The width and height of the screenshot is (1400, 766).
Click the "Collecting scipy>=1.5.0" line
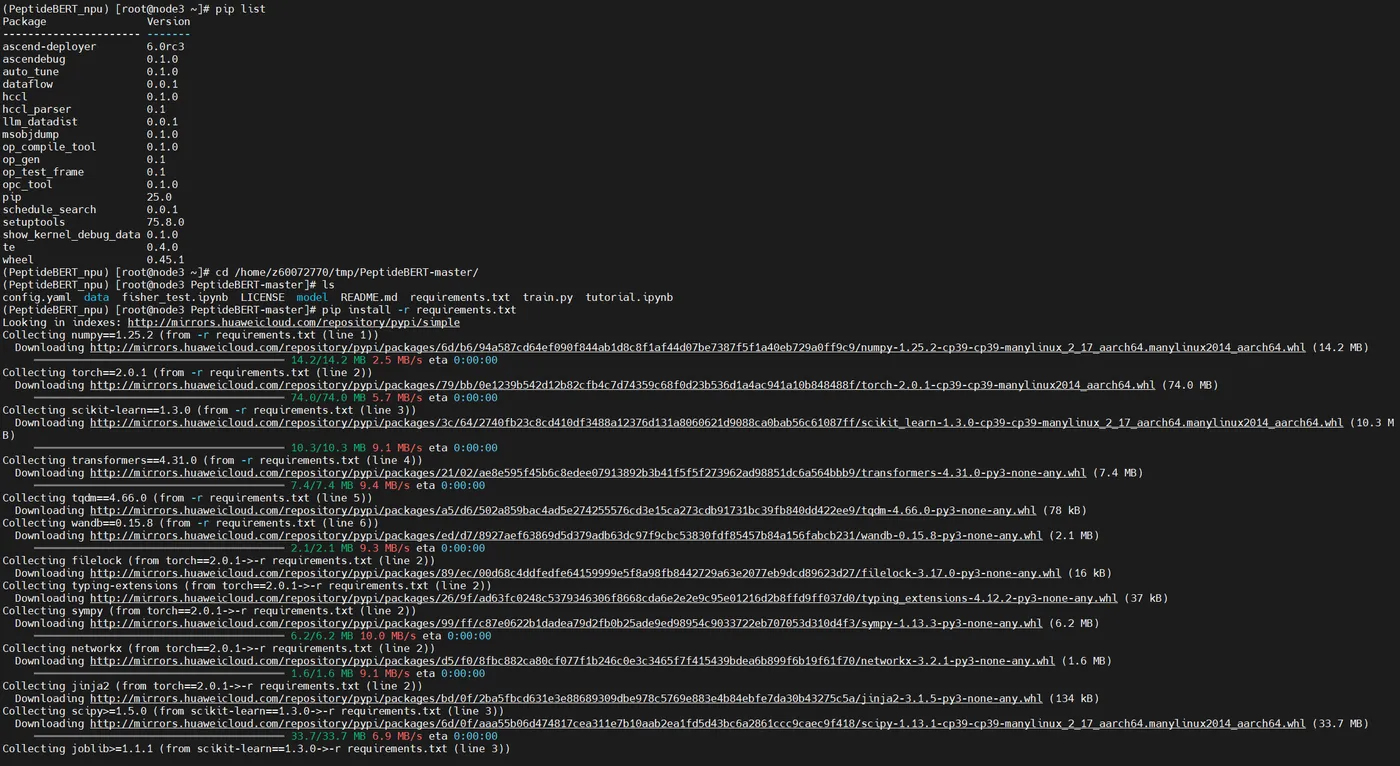tap(253, 711)
